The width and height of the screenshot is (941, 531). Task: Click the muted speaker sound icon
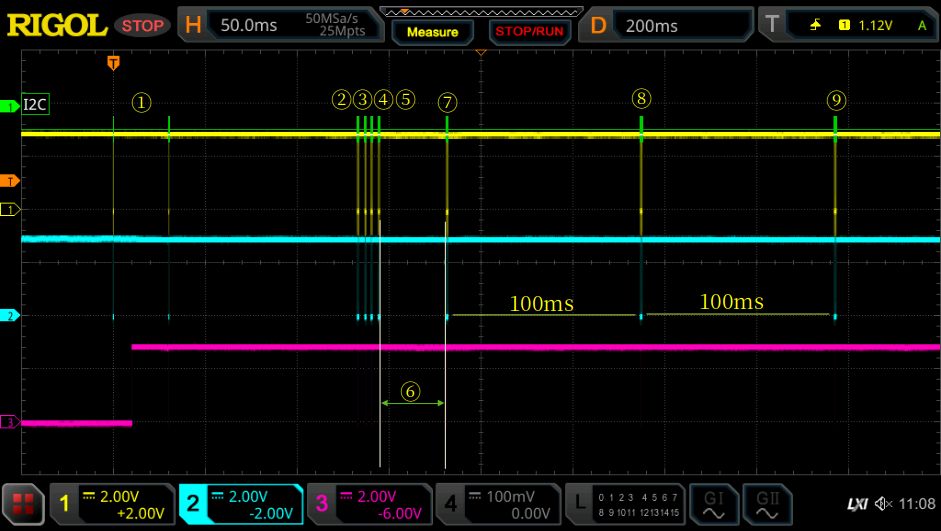point(883,504)
